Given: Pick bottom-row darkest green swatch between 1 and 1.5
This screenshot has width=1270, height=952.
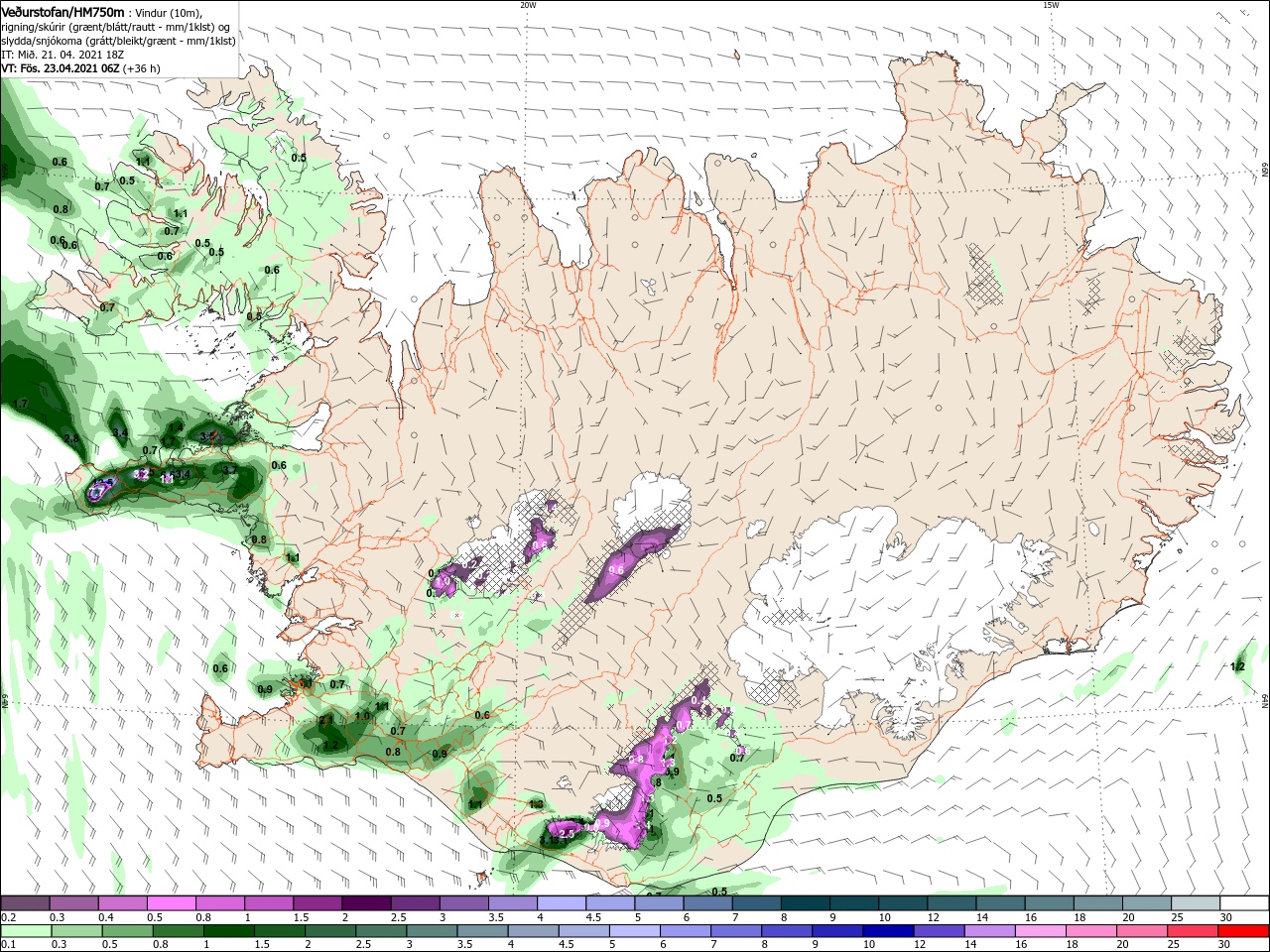Looking at the screenshot, I should (229, 931).
